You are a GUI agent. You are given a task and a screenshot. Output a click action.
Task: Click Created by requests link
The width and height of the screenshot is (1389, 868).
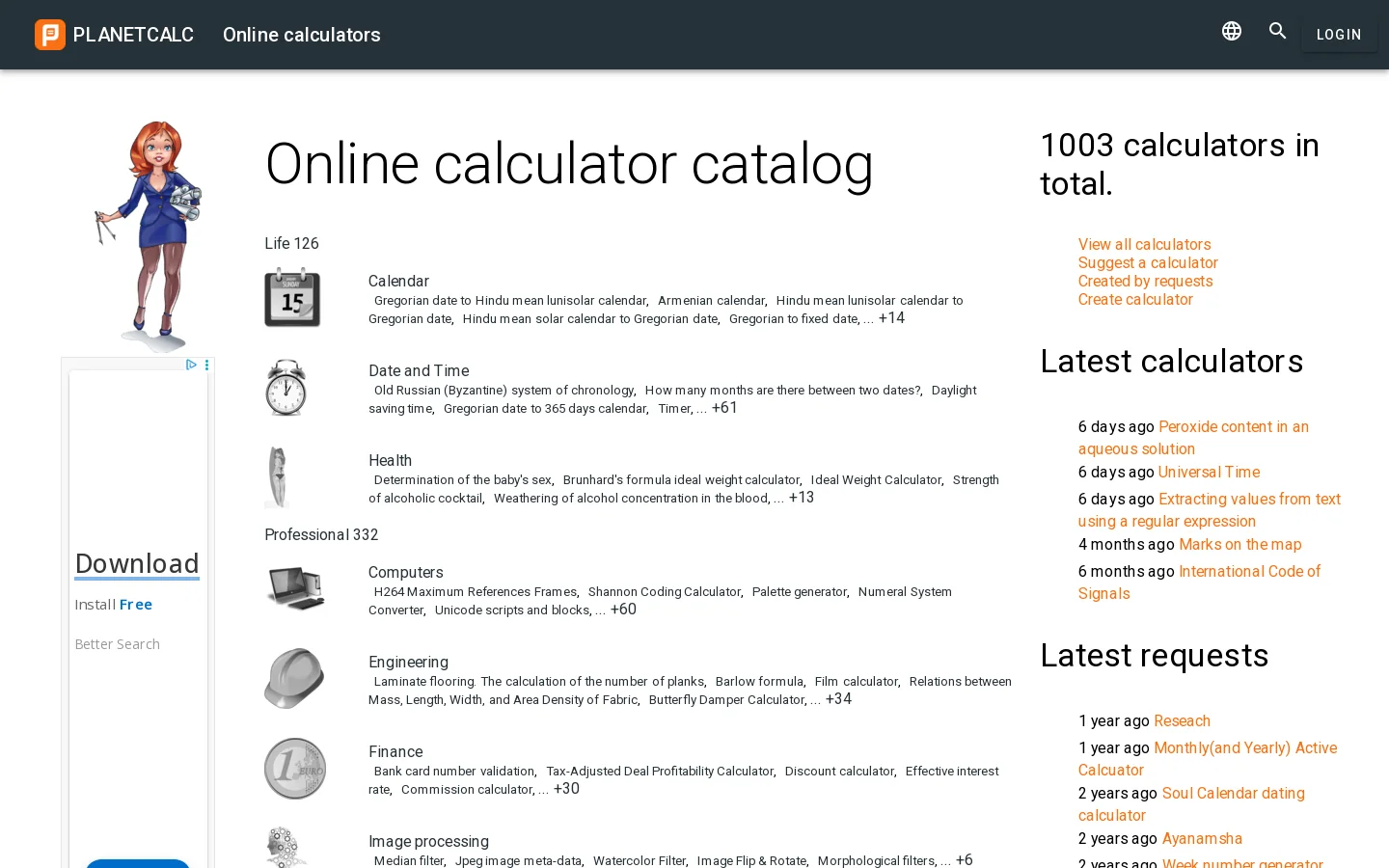coord(1145,281)
